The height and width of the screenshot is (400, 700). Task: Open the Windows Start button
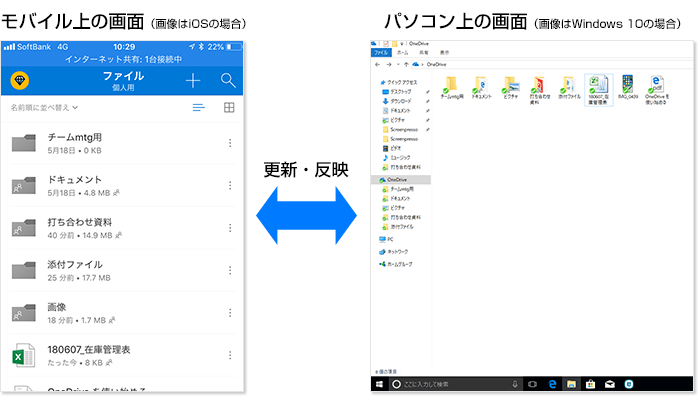[379, 384]
